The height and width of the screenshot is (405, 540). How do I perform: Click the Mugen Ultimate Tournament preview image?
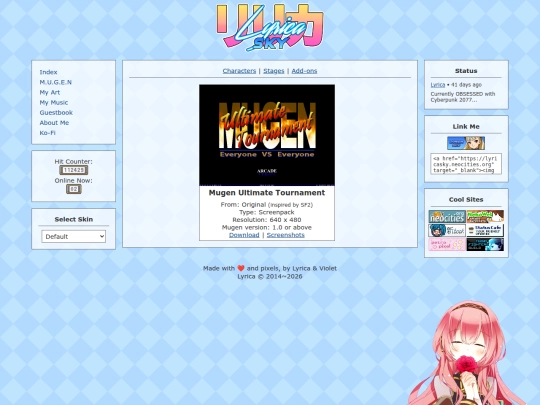[x=267, y=135]
